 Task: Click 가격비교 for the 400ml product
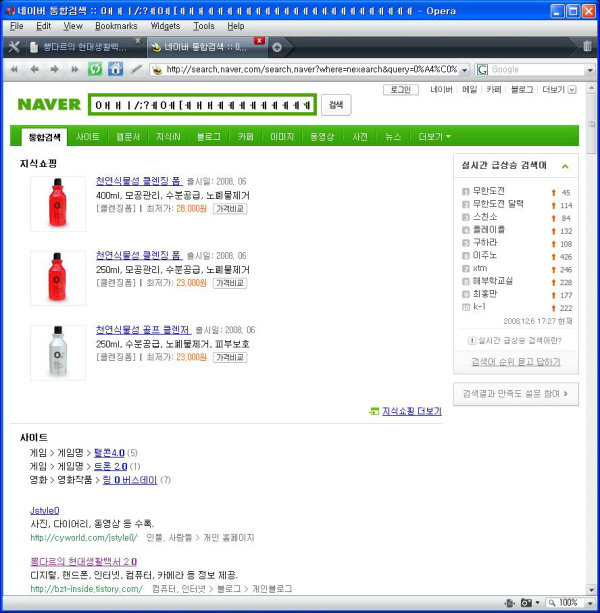(x=230, y=209)
